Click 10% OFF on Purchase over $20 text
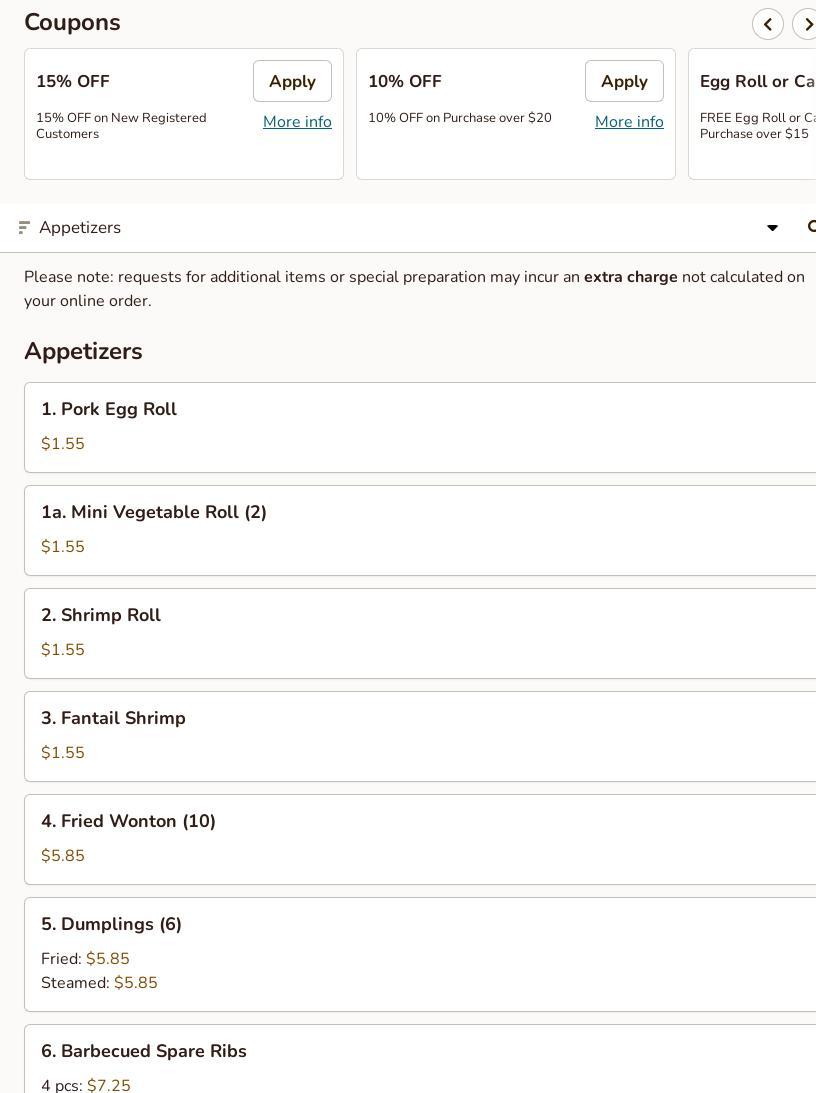Screen dimensions: 816x1093 460,118
